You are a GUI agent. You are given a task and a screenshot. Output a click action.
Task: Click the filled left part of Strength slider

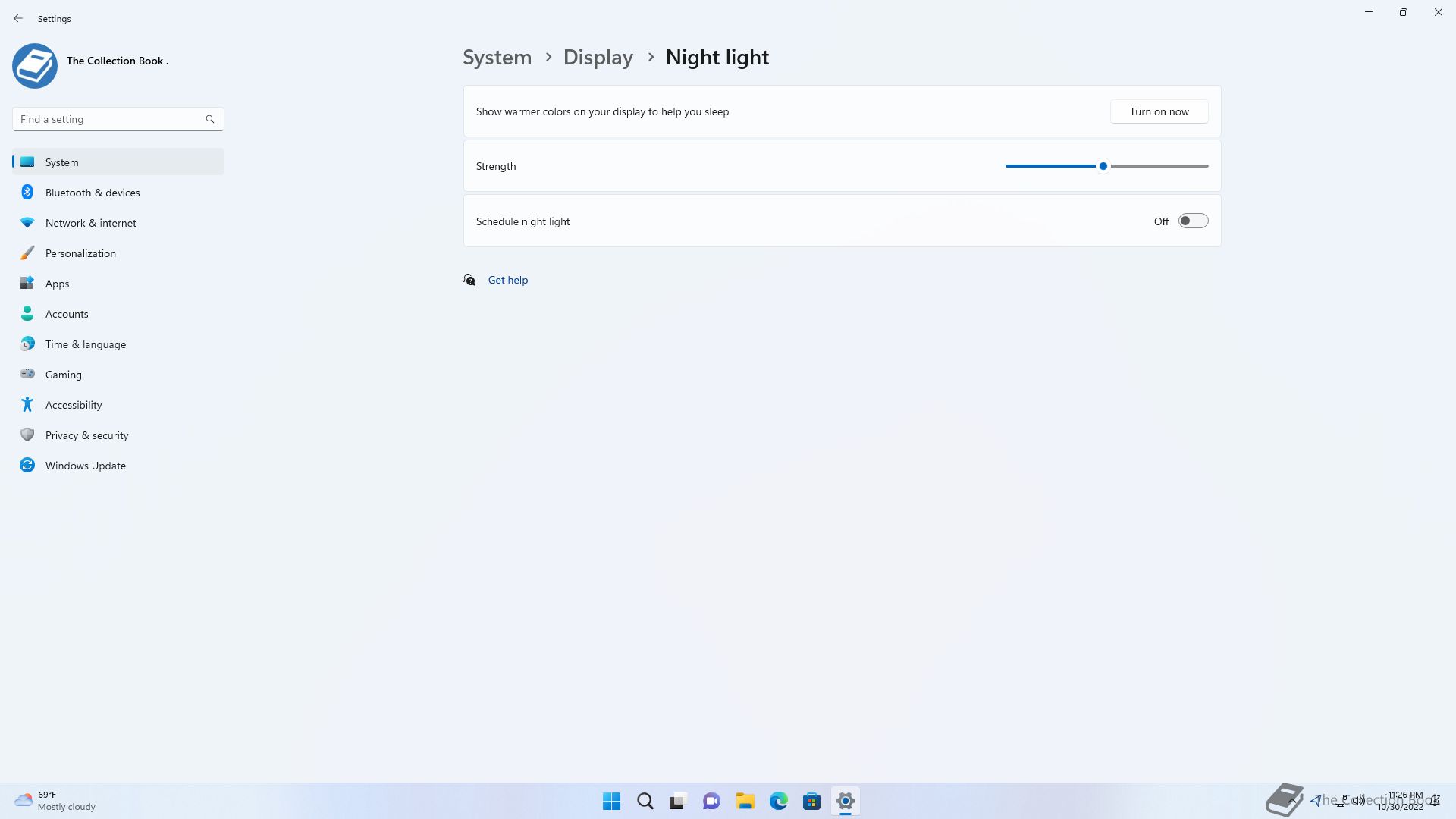coord(1051,166)
